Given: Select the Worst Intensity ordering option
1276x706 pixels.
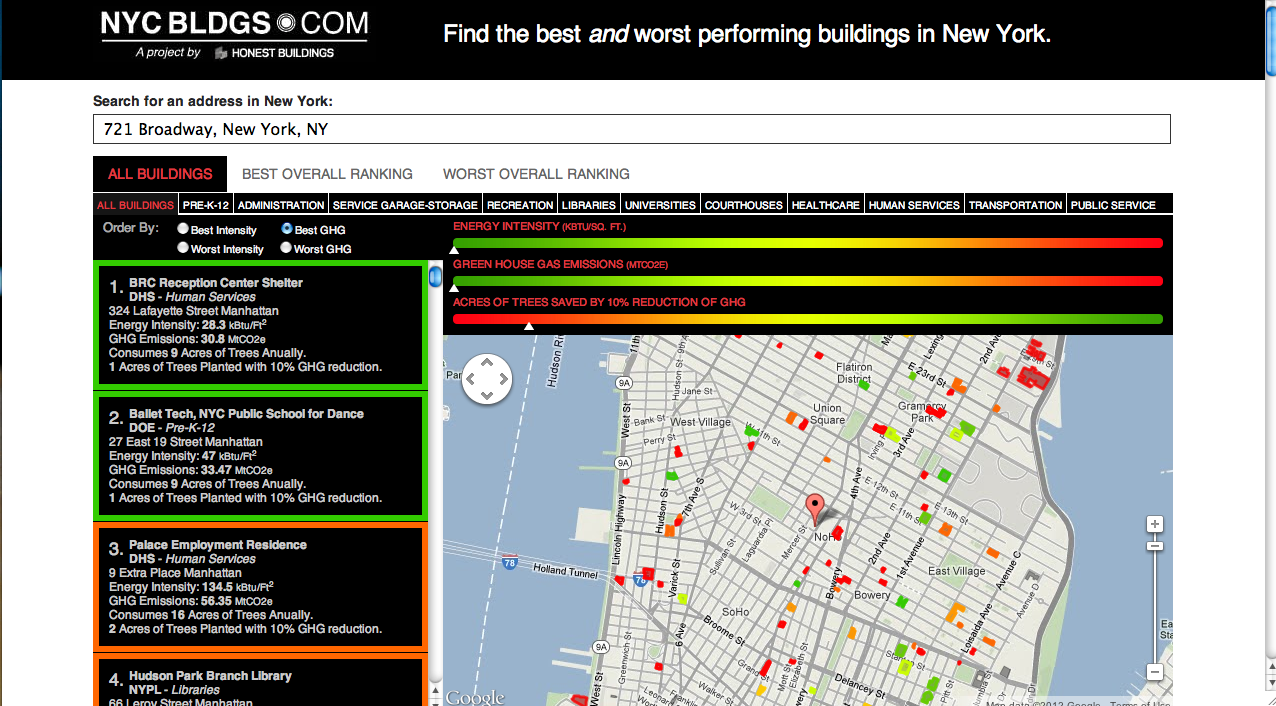Looking at the screenshot, I should click(183, 247).
